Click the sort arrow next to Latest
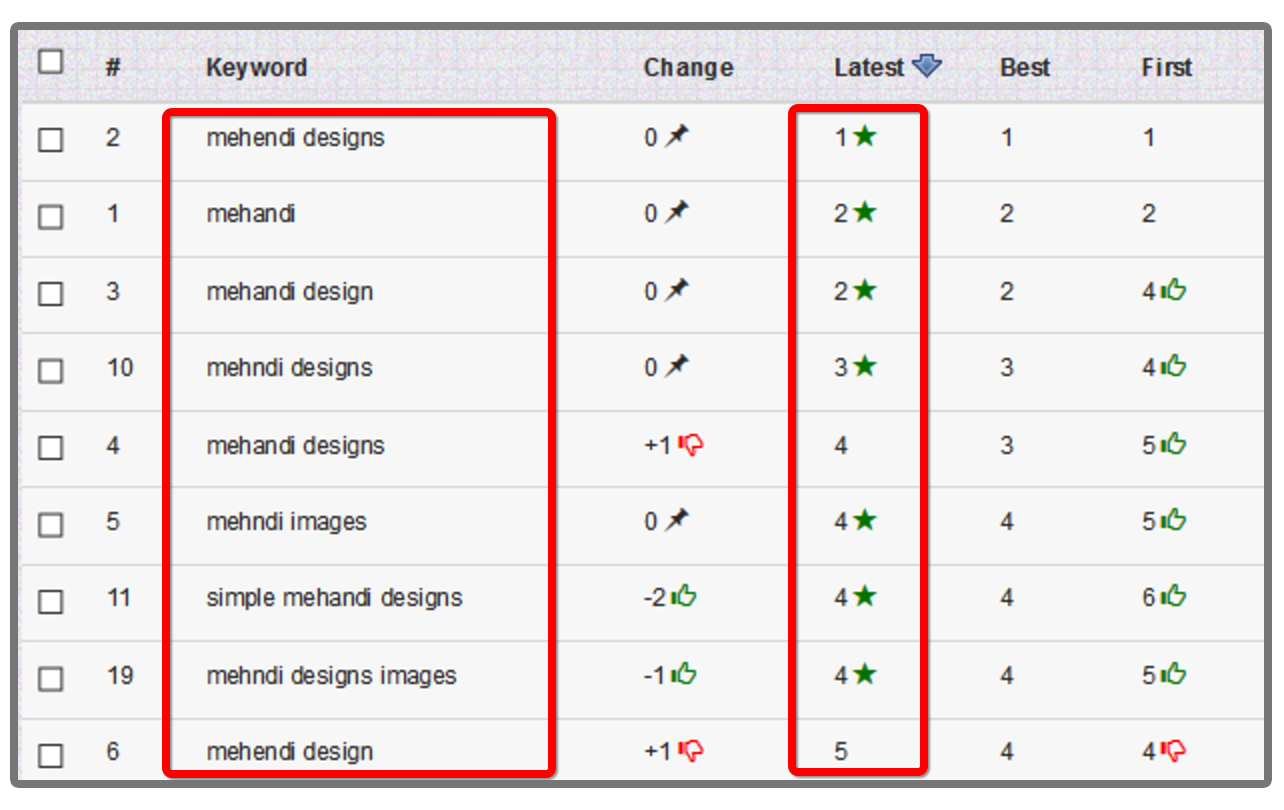The width and height of the screenshot is (1284, 810). tap(927, 67)
